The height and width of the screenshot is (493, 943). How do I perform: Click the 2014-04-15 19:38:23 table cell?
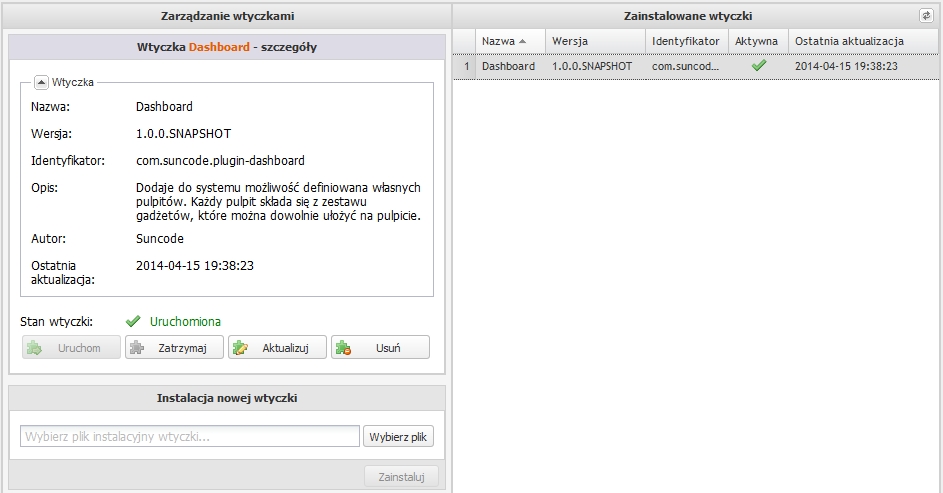tap(864, 66)
